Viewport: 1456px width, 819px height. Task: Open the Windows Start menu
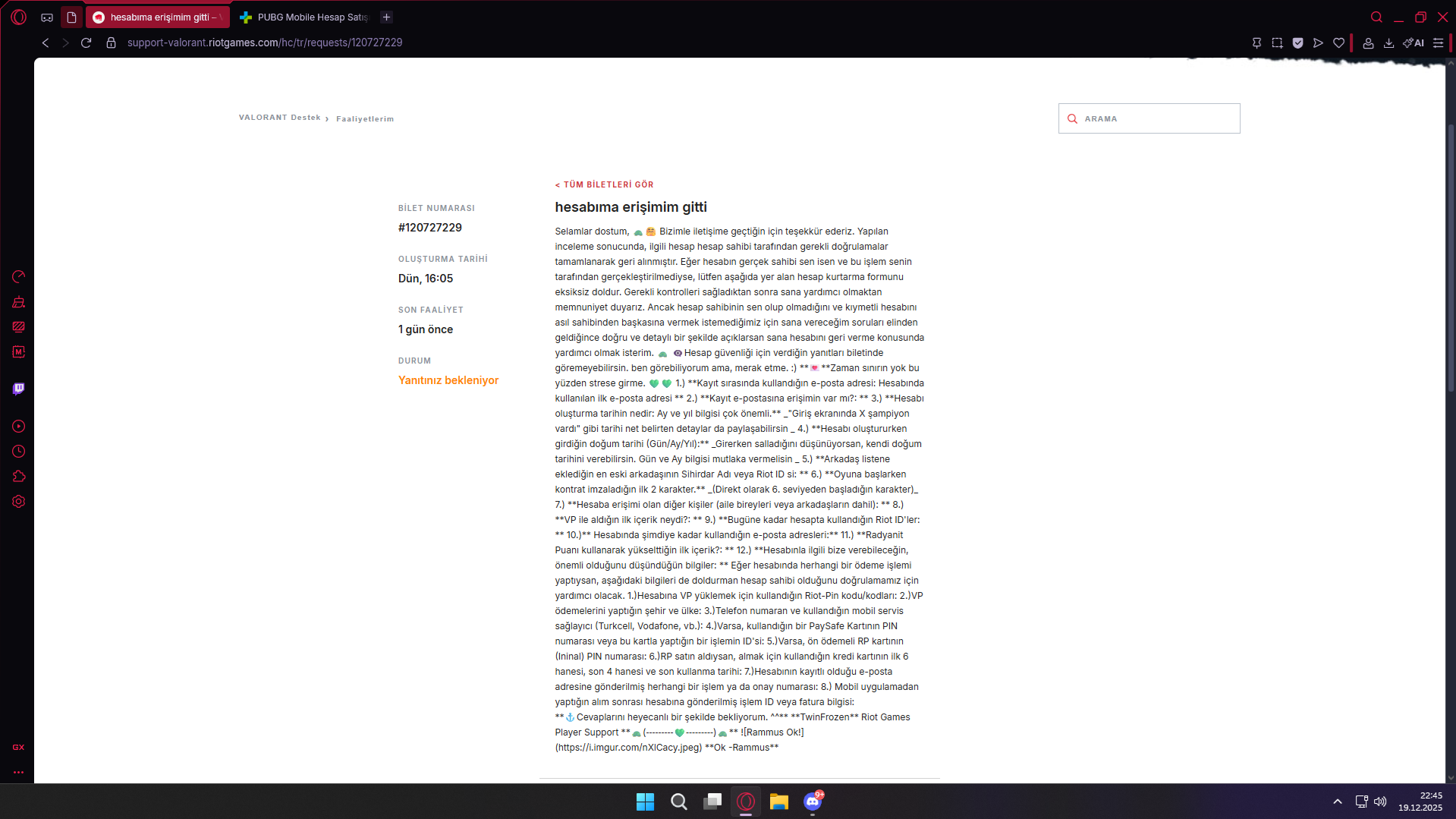coord(645,802)
